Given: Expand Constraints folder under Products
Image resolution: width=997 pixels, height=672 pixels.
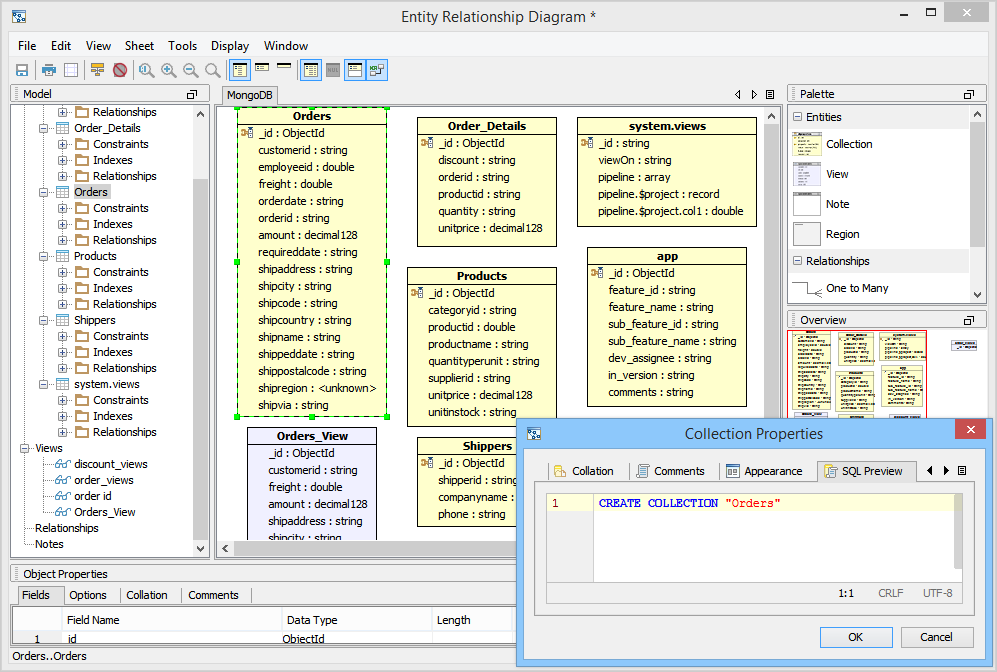Looking at the screenshot, I should (x=62, y=272).
